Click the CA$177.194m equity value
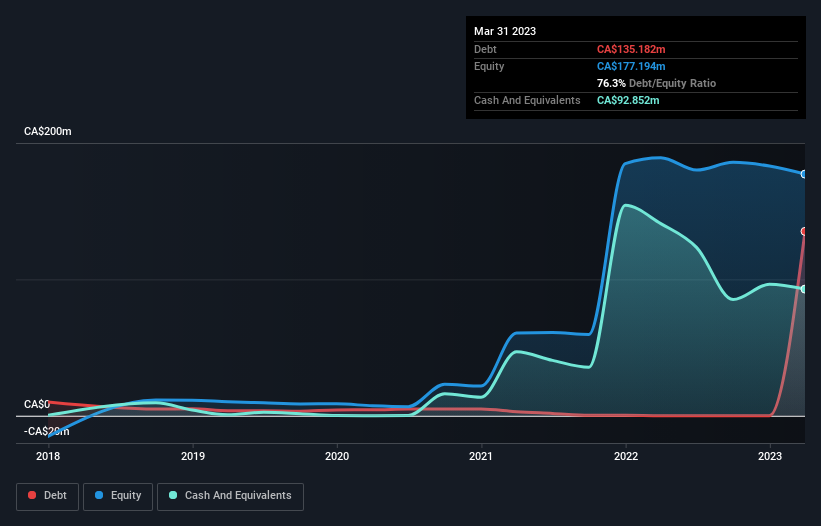Viewport: 821px width, 526px height. [631, 66]
